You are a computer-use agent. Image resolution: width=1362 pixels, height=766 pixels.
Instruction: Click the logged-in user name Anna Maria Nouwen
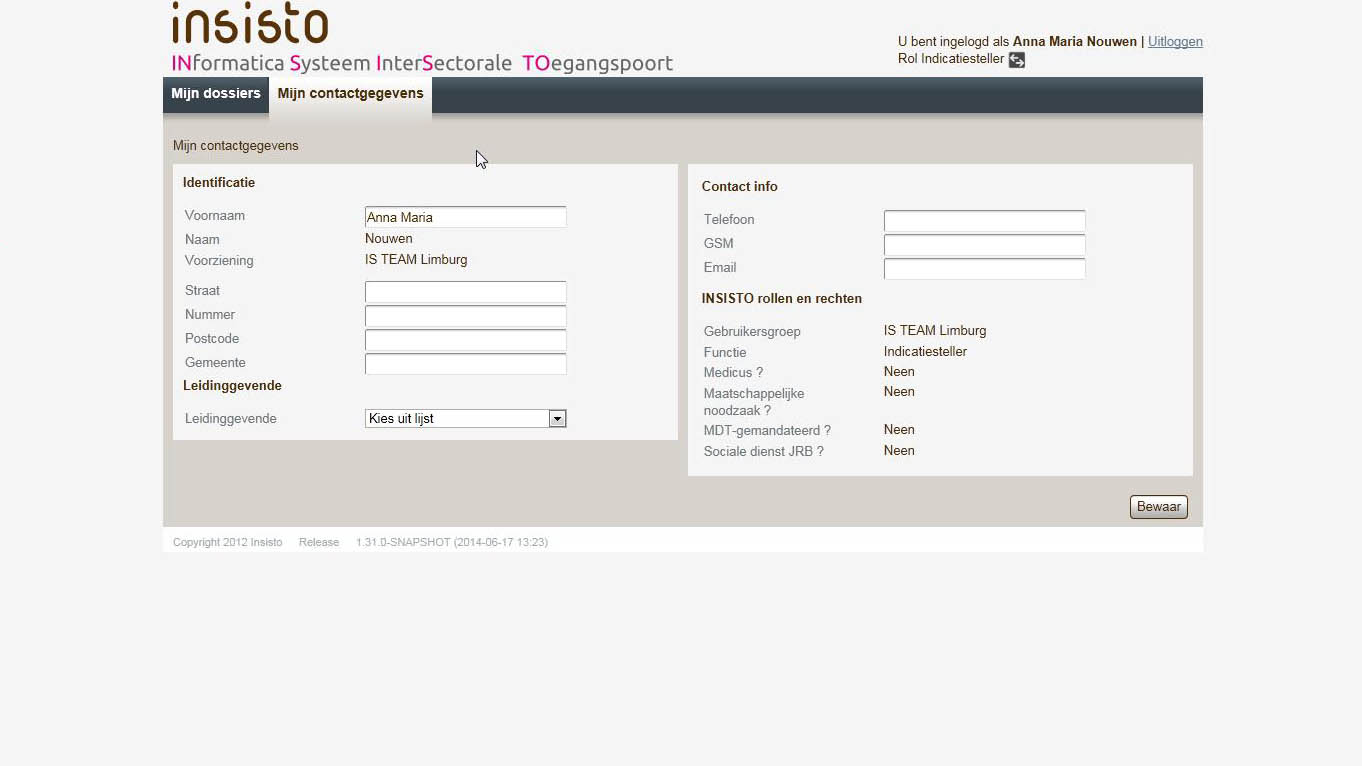point(1075,42)
